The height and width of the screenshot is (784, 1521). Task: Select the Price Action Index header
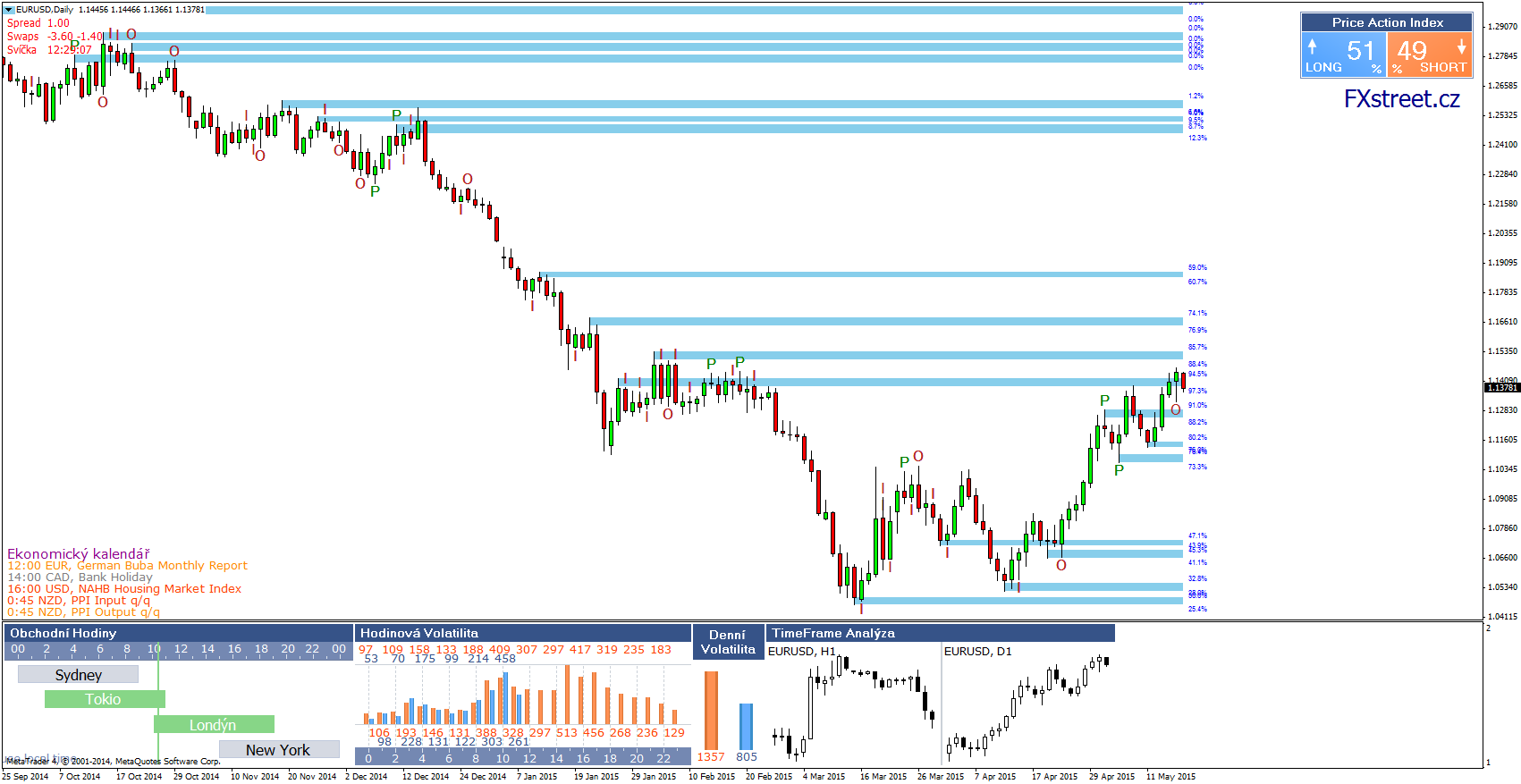click(x=1387, y=22)
